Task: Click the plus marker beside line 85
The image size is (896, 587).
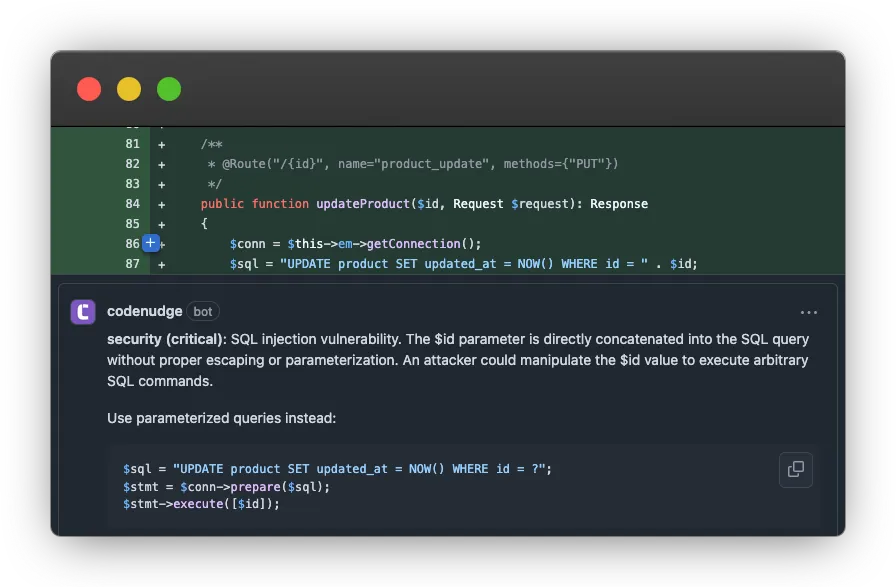Action: [x=161, y=223]
